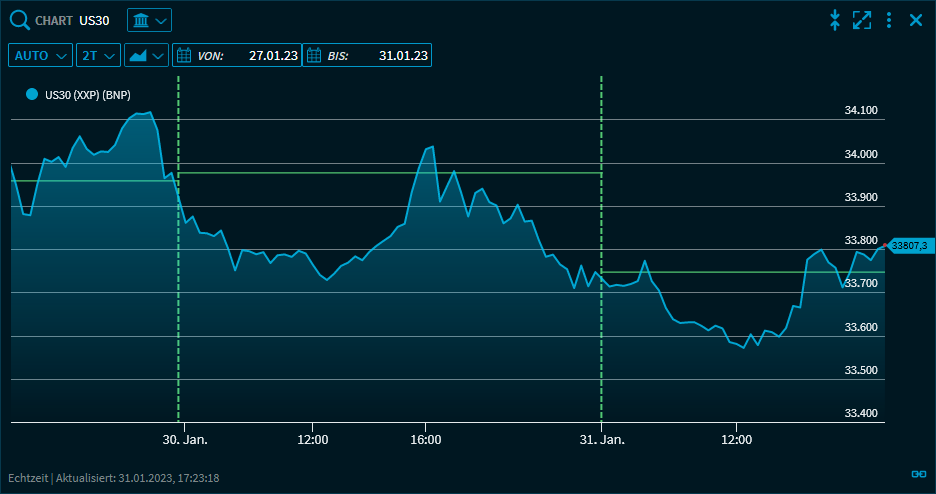
Task: Click the BIS calendar icon
Action: (x=314, y=56)
